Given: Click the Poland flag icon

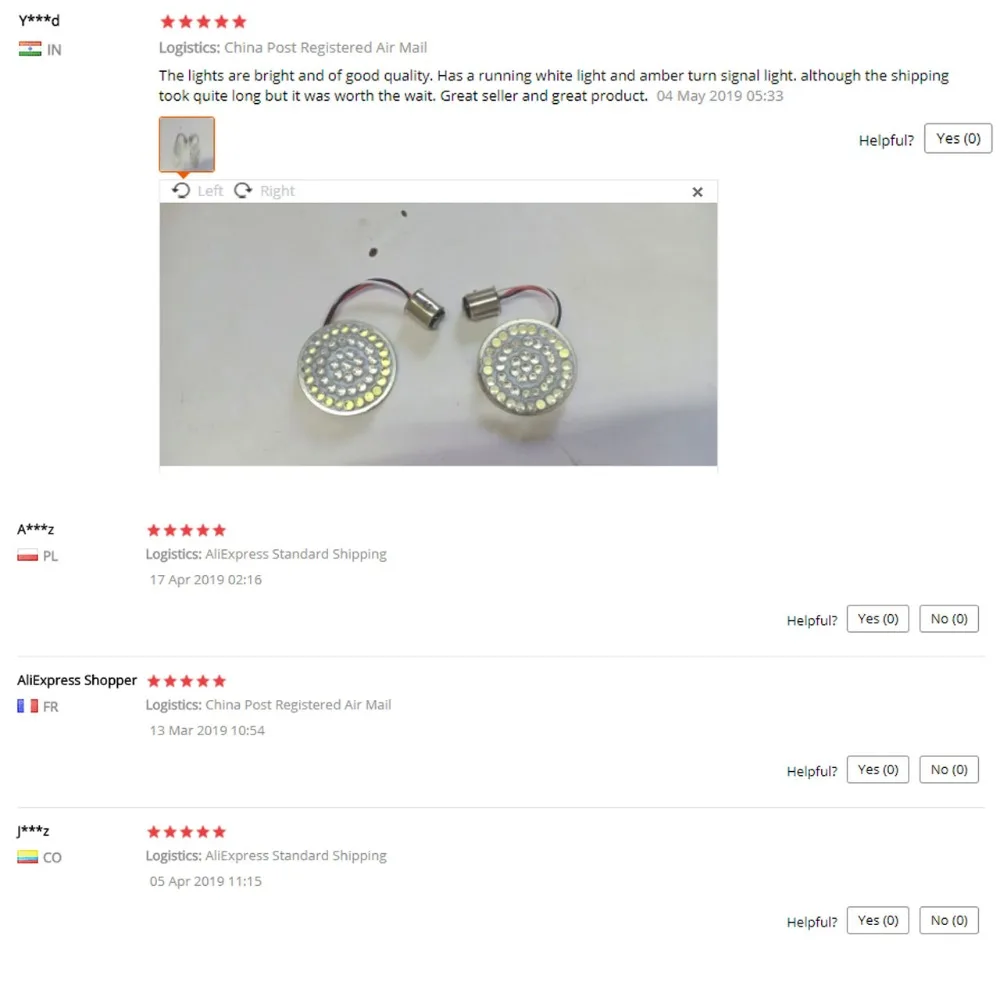Looking at the screenshot, I should click(x=27, y=555).
